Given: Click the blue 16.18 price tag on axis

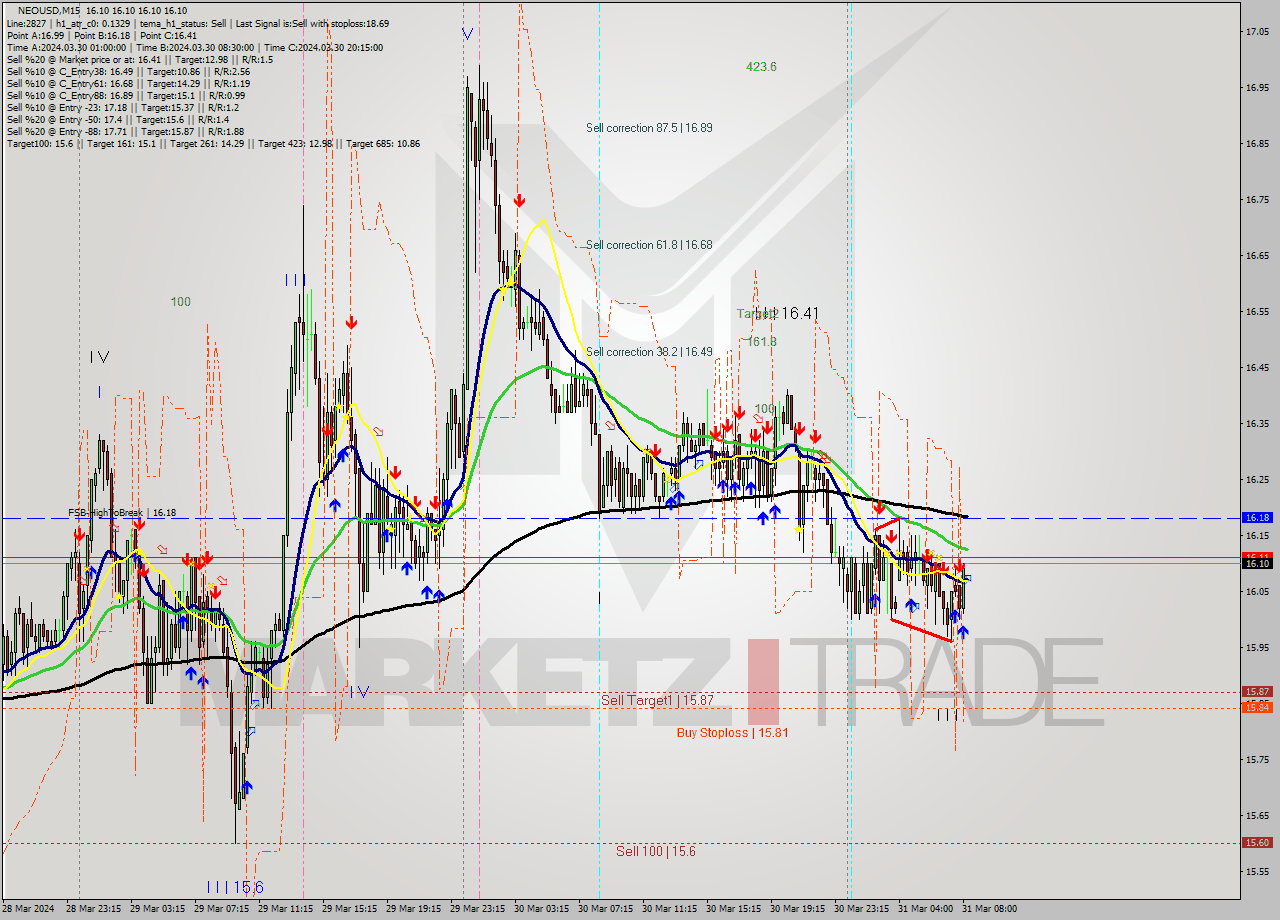Looking at the screenshot, I should tap(1256, 518).
